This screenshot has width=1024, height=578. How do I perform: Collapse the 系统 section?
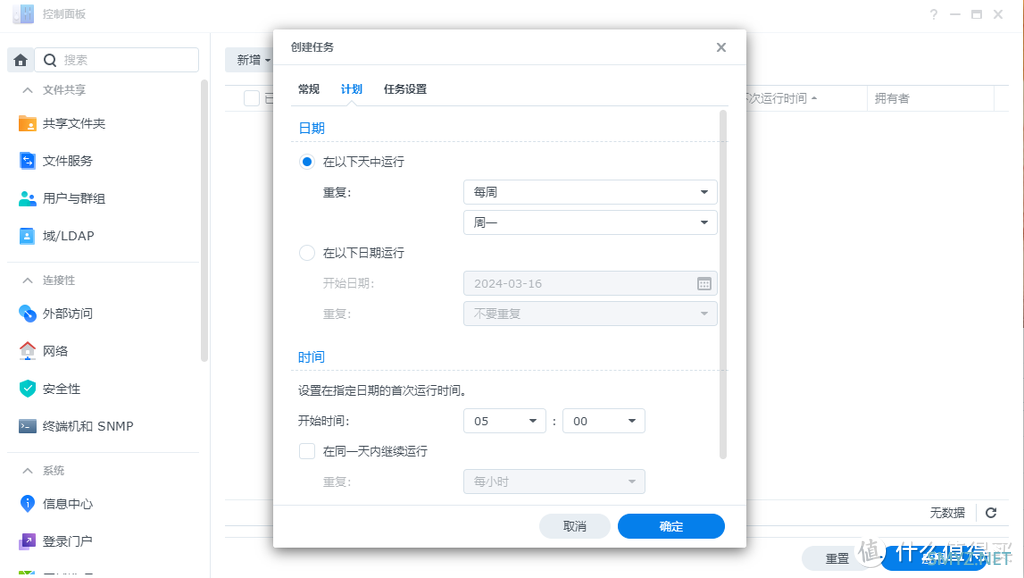27,471
